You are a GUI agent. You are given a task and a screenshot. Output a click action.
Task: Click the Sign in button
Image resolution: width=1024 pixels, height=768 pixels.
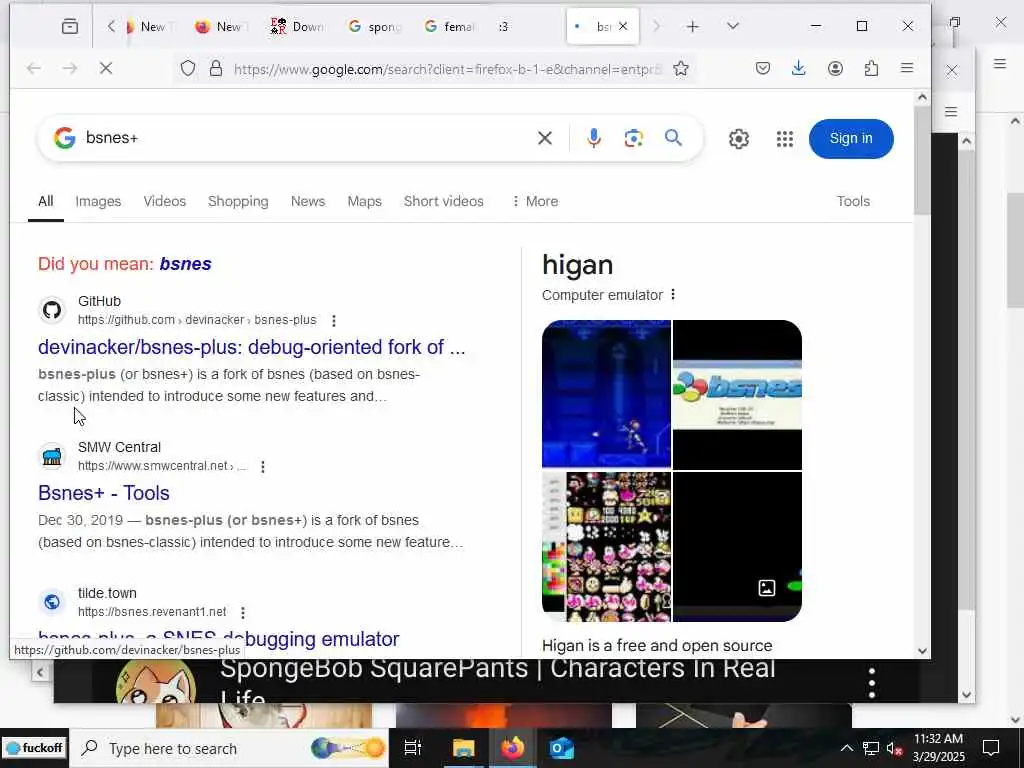(x=851, y=138)
